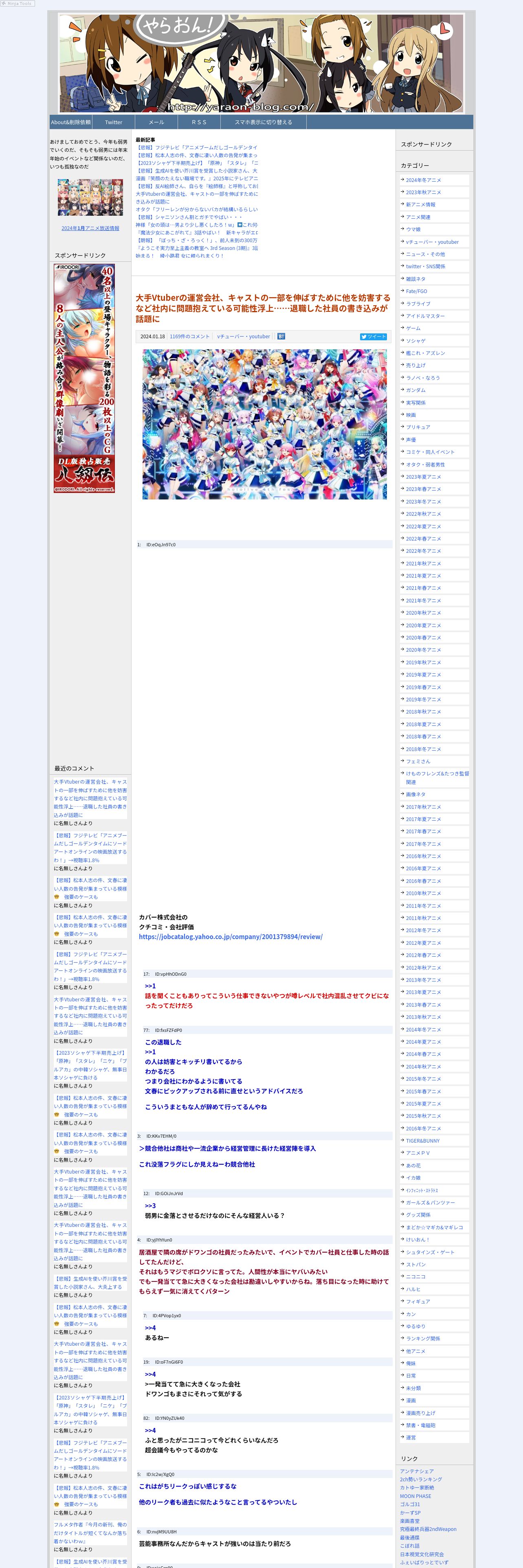523x1568 pixels.
Task: Select category コミケ・同人イベント
Action: (431, 452)
